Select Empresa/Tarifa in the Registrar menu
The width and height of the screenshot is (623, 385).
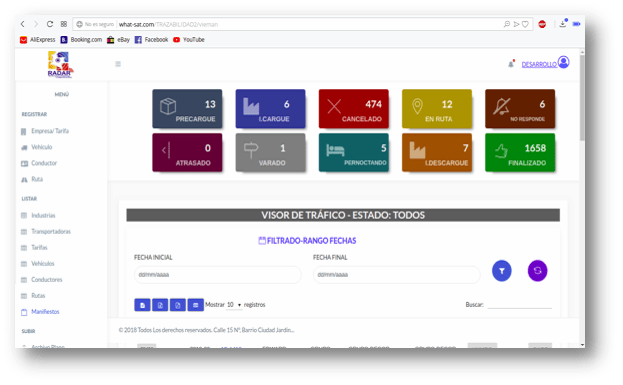(50, 131)
